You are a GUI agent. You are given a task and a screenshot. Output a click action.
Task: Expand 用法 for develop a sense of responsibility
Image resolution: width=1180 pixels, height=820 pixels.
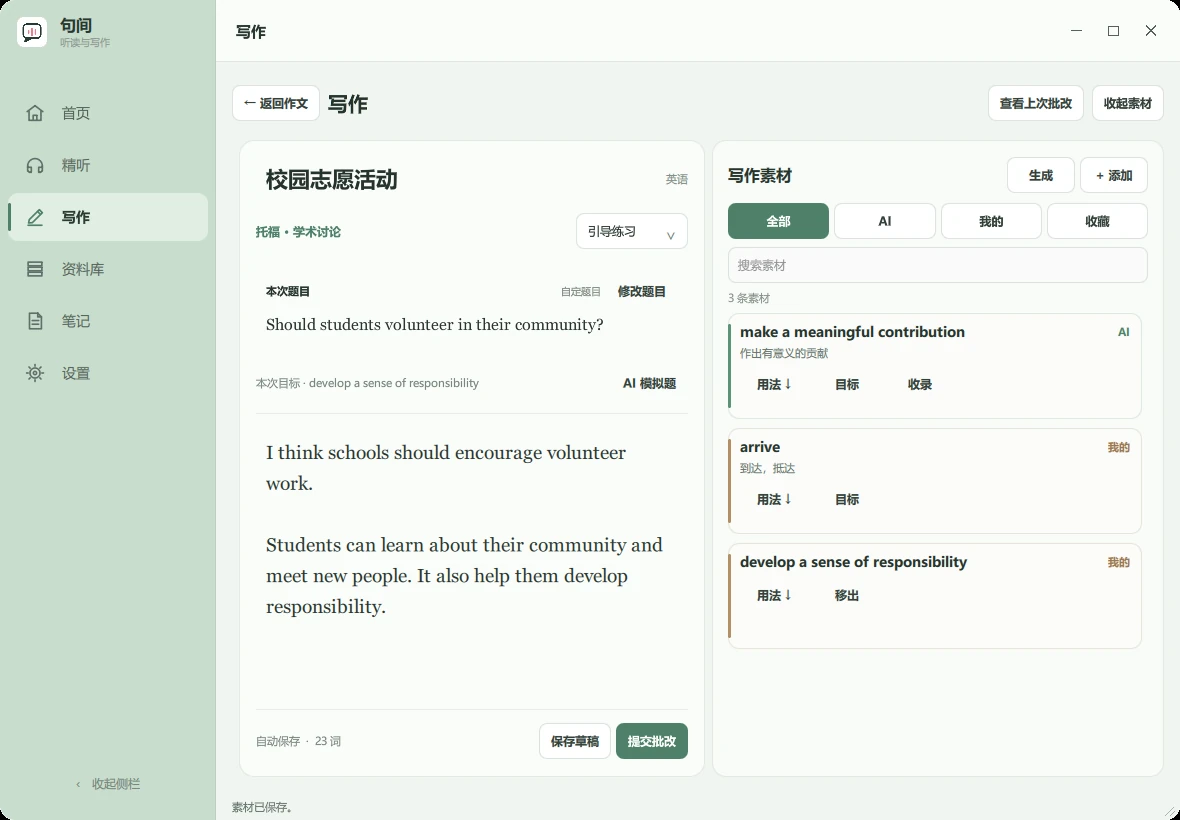774,596
